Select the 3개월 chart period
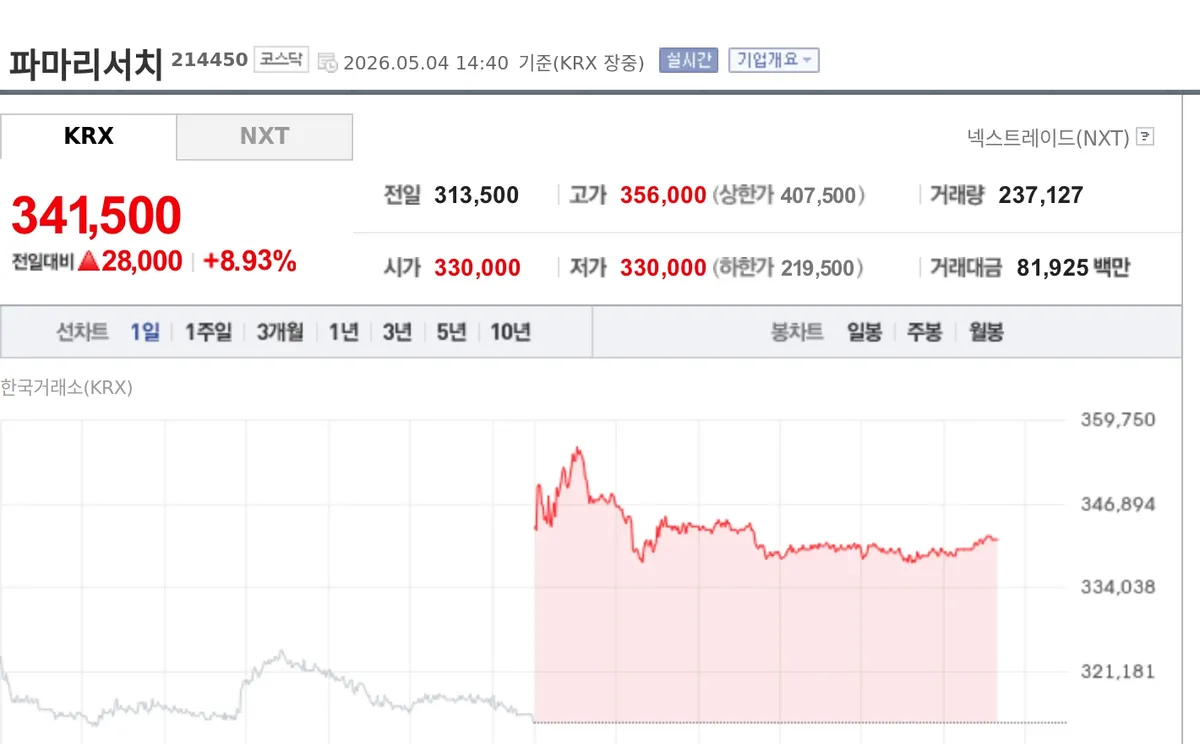Viewport: 1200px width, 744px height. (280, 332)
